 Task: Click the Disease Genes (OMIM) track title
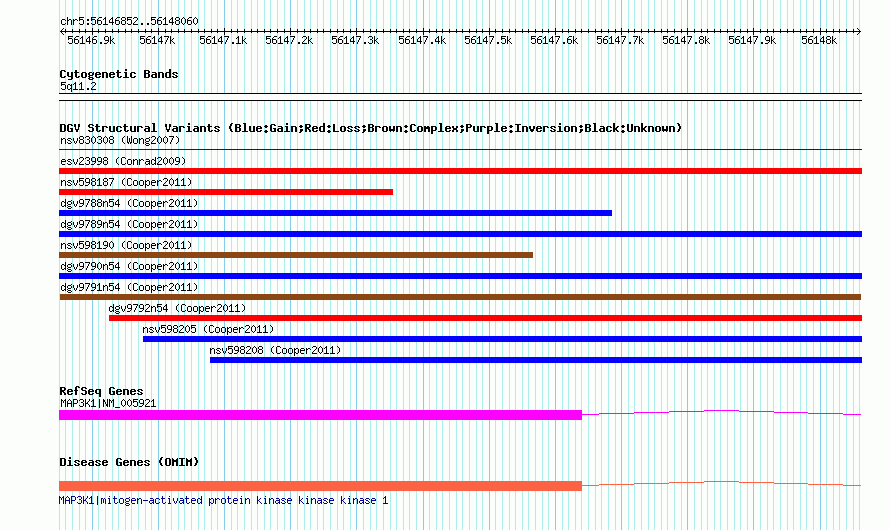[x=129, y=462]
